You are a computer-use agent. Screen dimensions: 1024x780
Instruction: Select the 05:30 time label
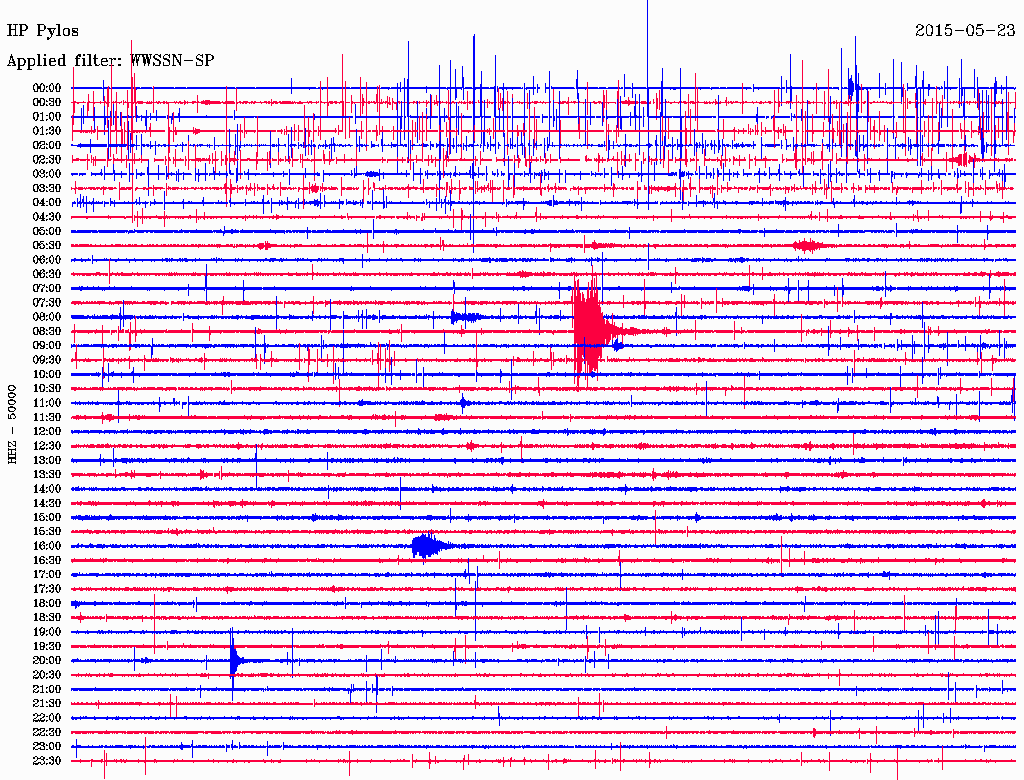click(x=47, y=246)
